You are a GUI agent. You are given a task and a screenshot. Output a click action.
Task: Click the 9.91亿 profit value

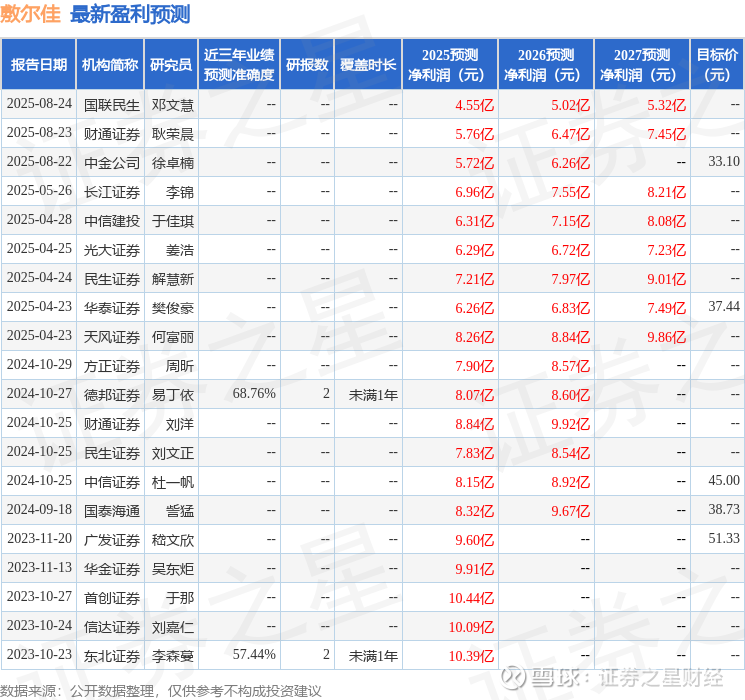475,569
